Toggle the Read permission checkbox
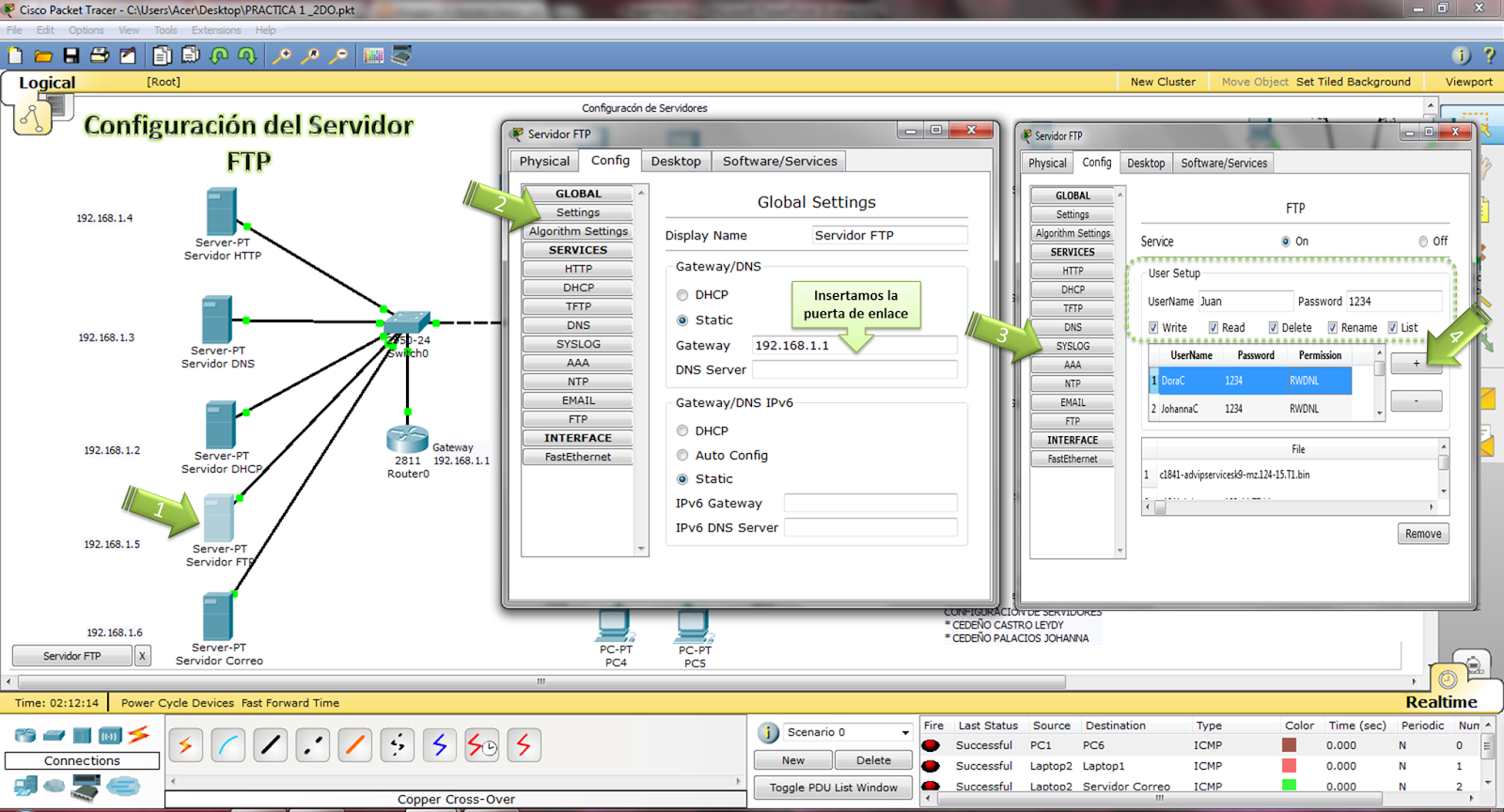Image resolution: width=1504 pixels, height=812 pixels. (x=1214, y=328)
